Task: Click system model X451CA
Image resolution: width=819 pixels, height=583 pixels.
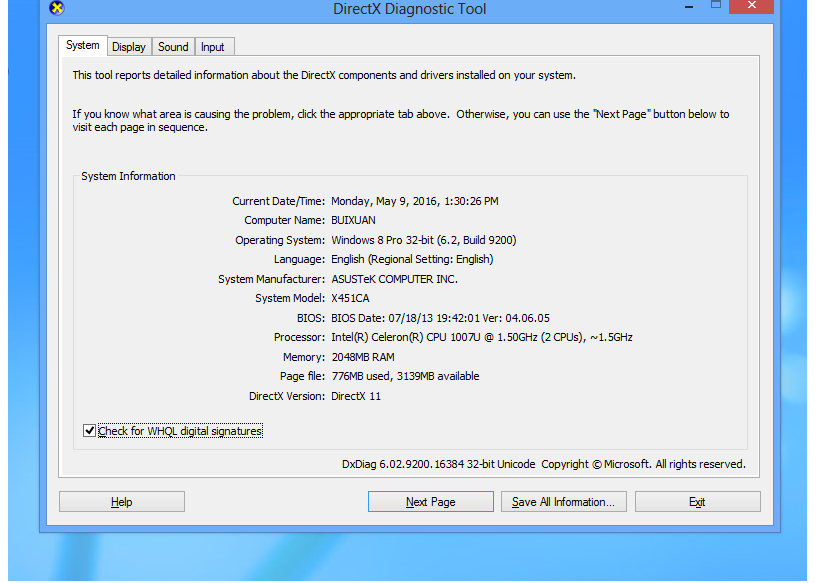Action: (350, 298)
